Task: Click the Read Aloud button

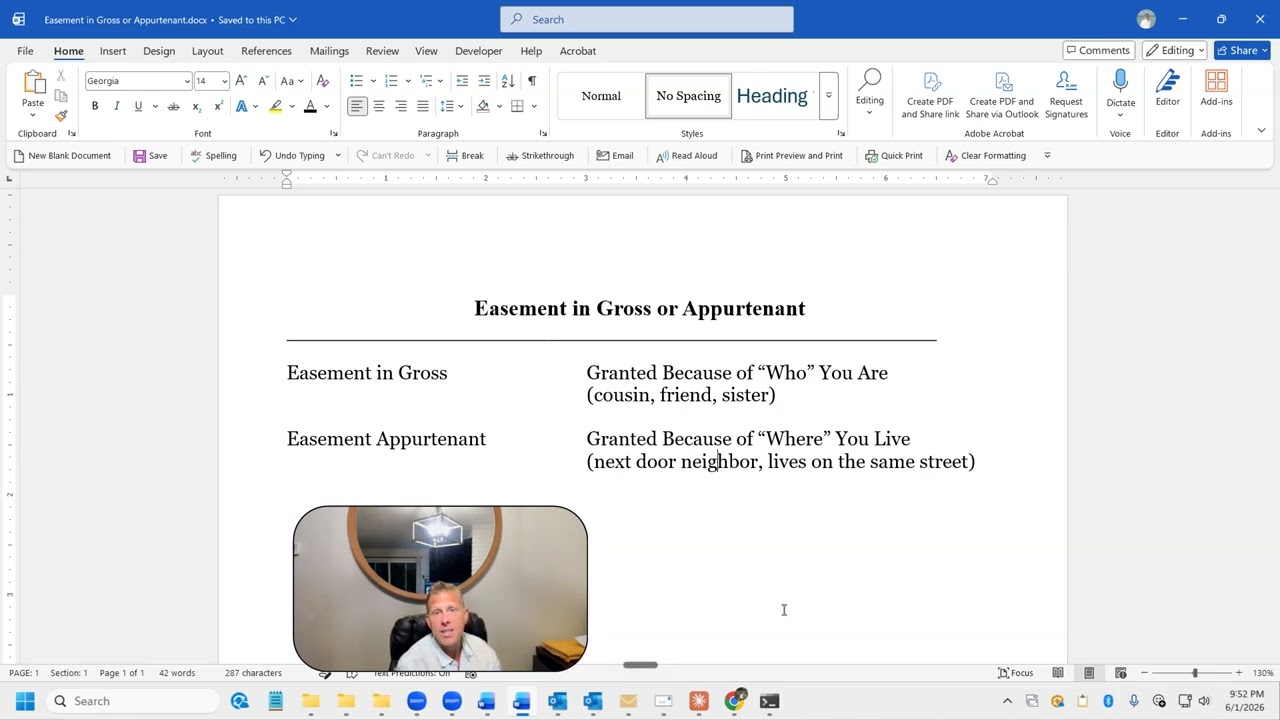Action: 687,156
